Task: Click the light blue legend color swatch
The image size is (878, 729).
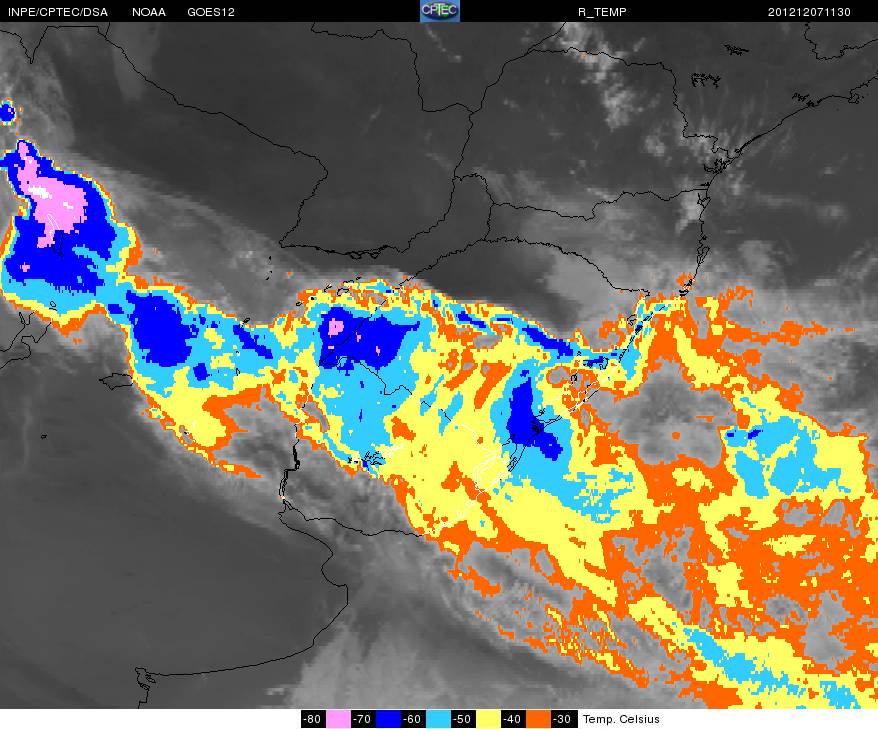Action: (438, 719)
